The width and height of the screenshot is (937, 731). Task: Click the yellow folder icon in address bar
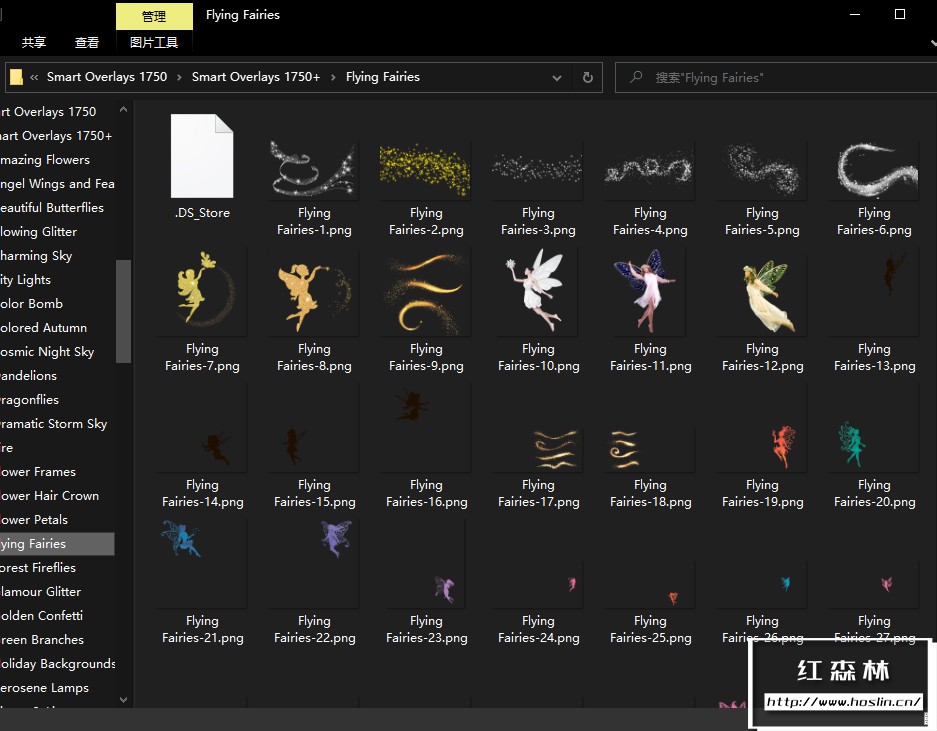(16, 77)
